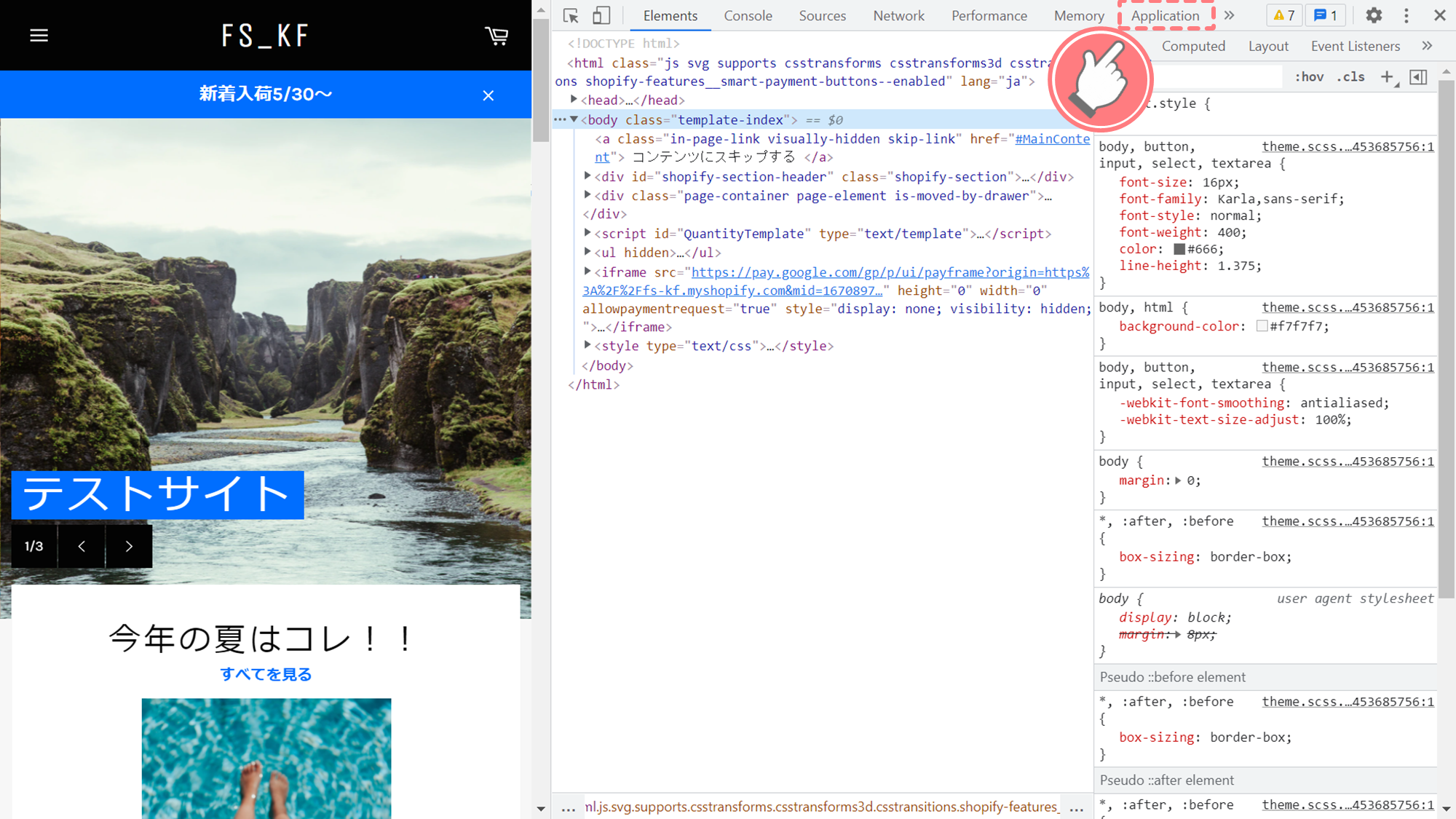Expand the shopify-section-header div
Screen dimensions: 1456x819
[587, 175]
